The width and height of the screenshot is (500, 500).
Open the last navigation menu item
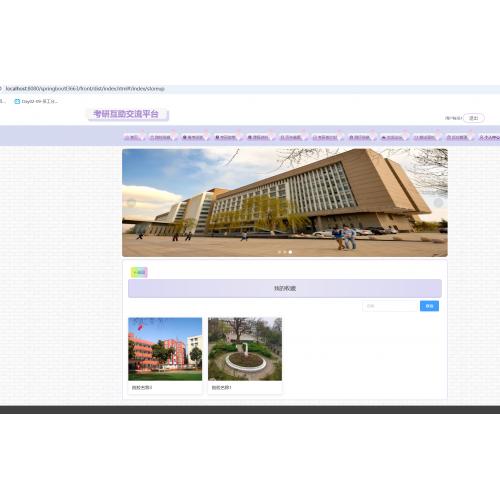[489, 137]
